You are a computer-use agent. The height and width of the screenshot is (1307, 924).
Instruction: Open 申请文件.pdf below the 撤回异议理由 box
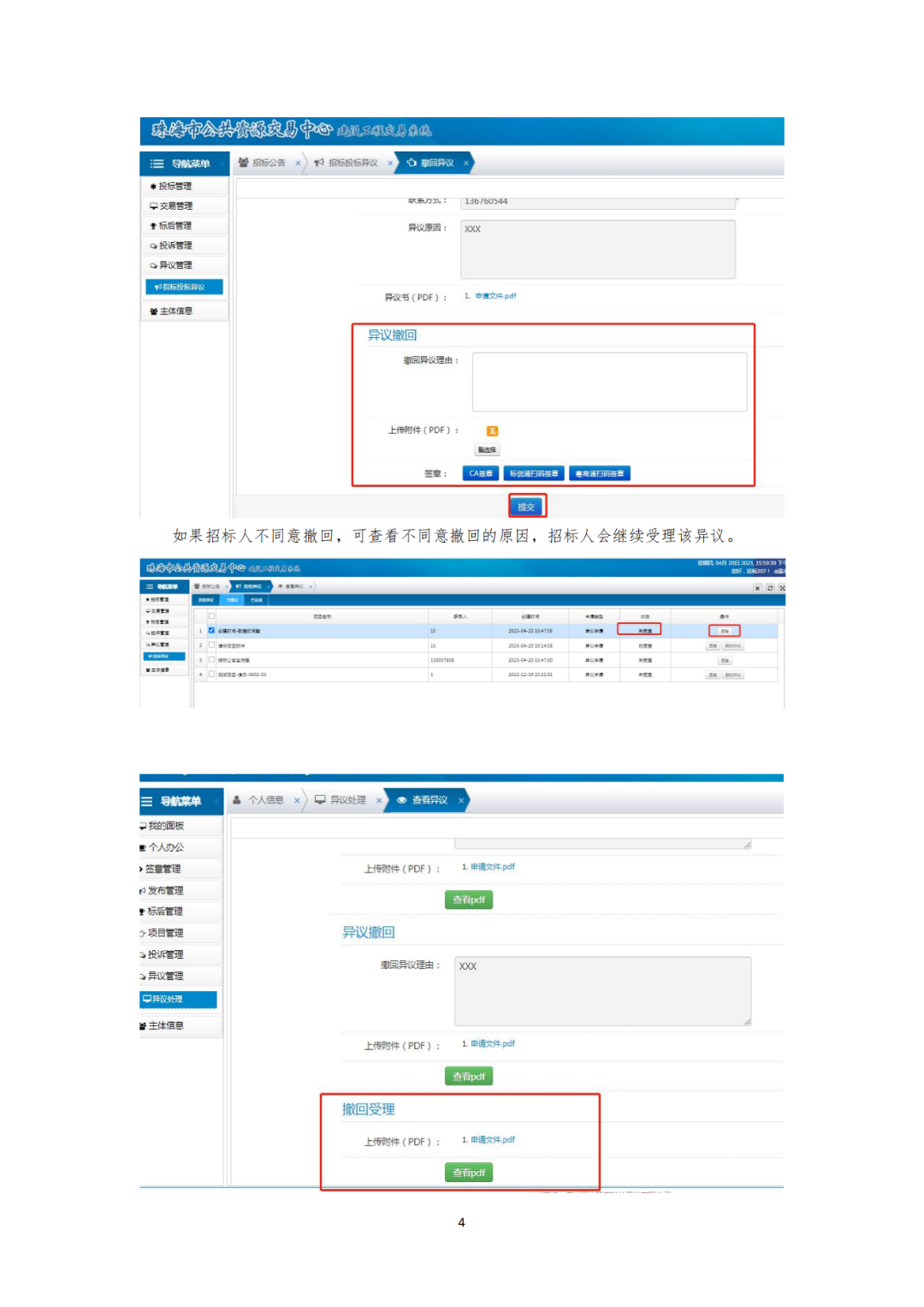[x=493, y=1043]
